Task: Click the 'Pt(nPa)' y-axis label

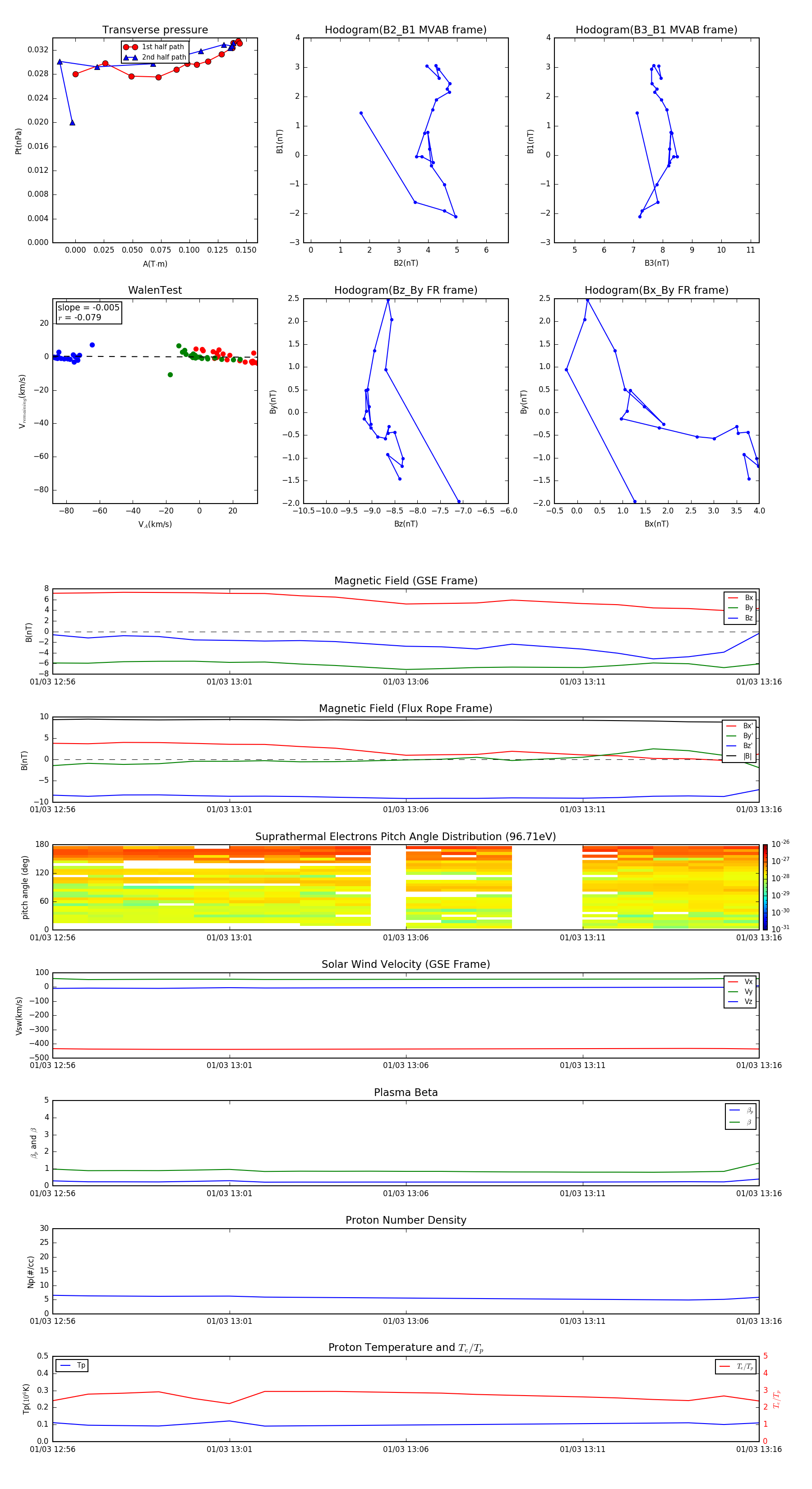Action: click(18, 141)
